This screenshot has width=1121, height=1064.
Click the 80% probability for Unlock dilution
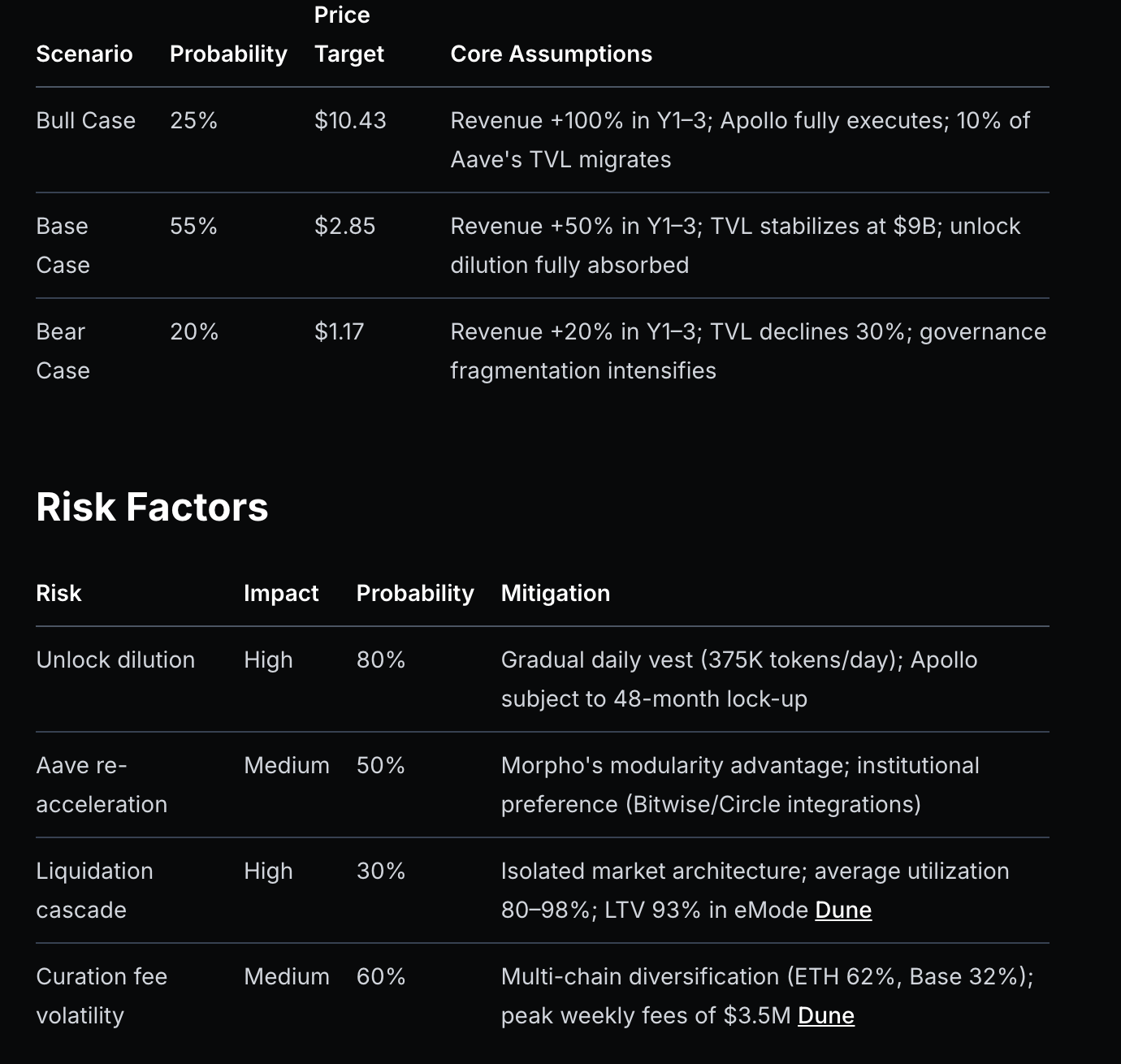[x=380, y=660]
